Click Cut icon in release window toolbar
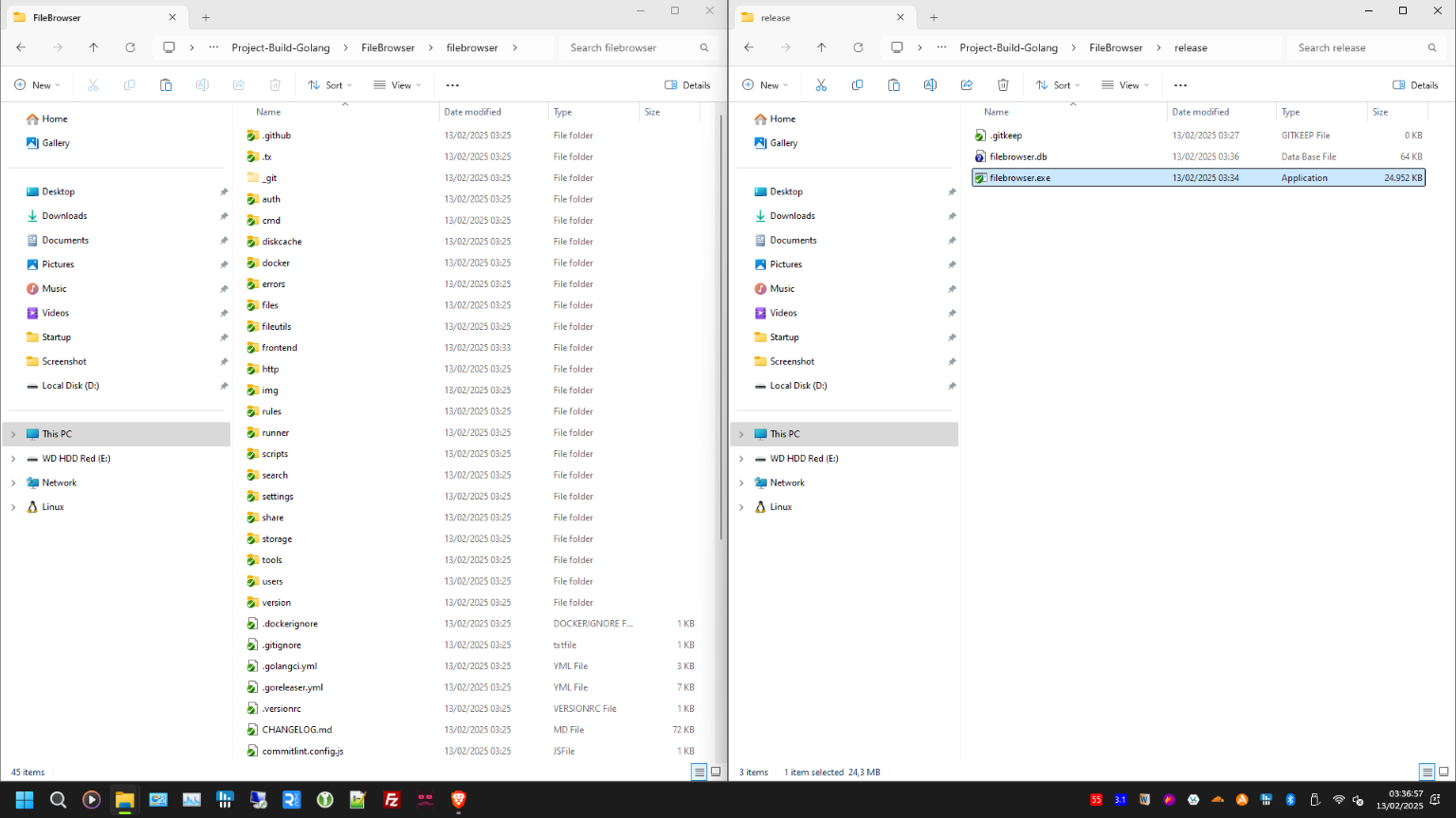 pos(821,85)
